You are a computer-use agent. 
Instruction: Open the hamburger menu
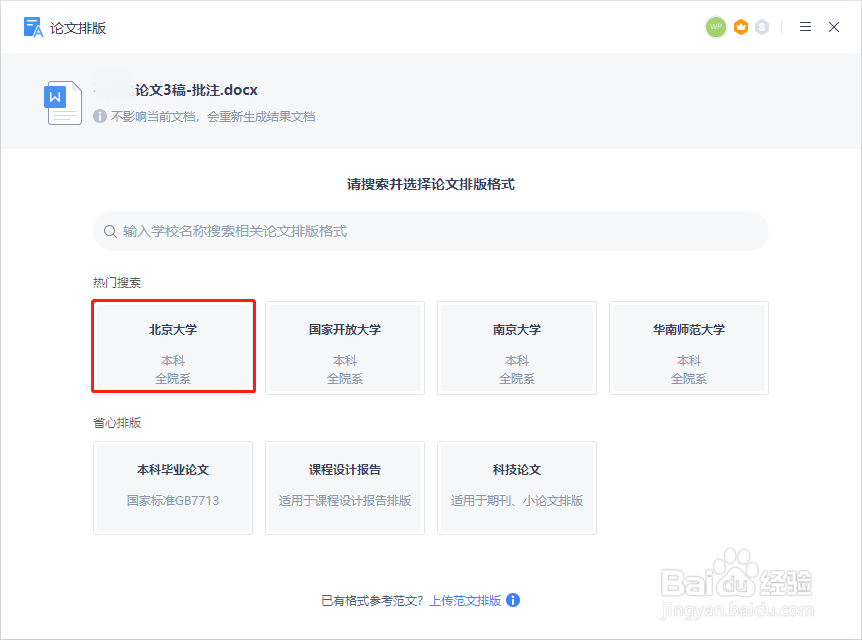click(805, 27)
